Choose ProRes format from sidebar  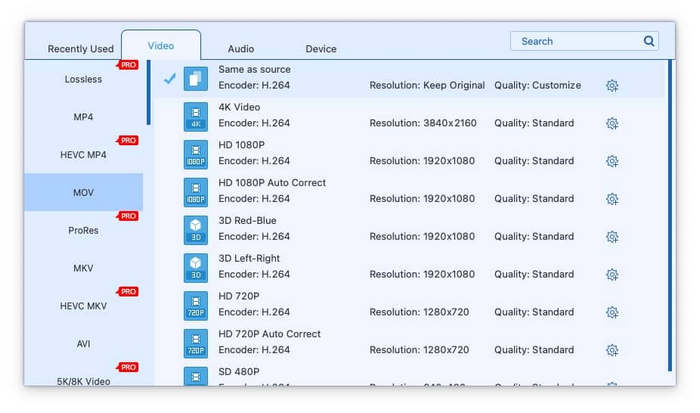coord(83,230)
